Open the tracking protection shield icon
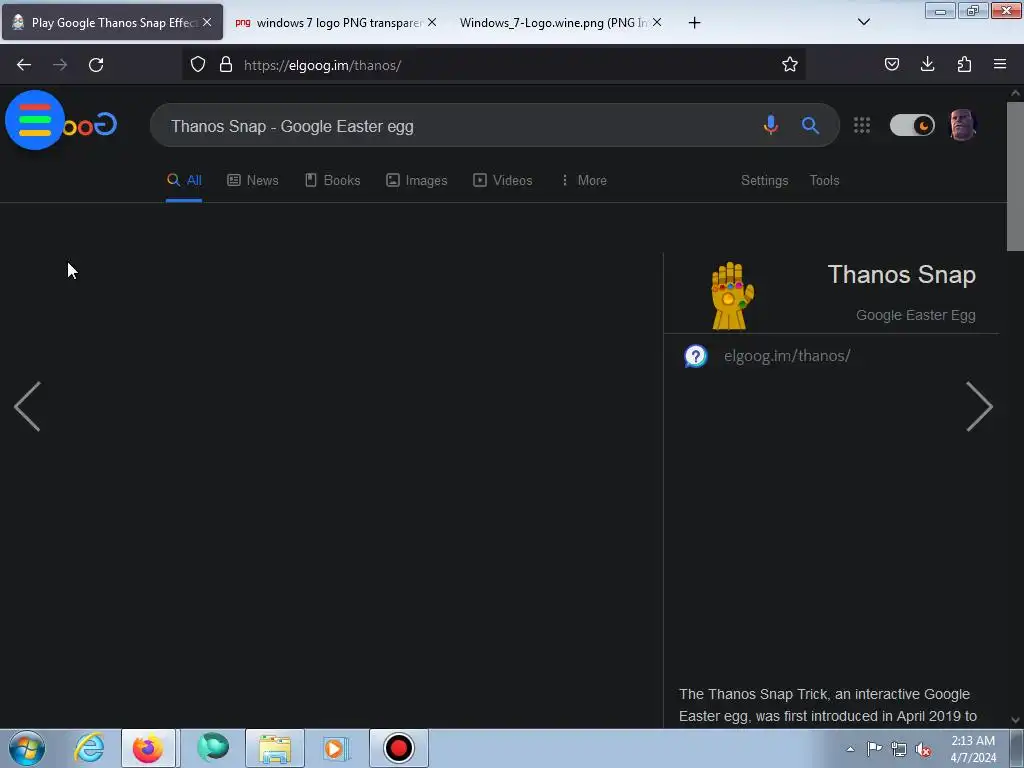 tap(198, 64)
